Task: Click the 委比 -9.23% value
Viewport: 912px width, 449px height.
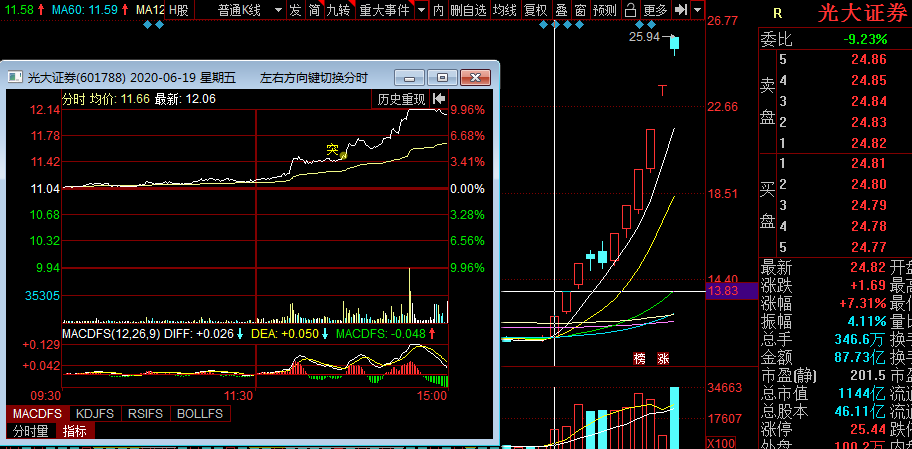Action: click(865, 40)
